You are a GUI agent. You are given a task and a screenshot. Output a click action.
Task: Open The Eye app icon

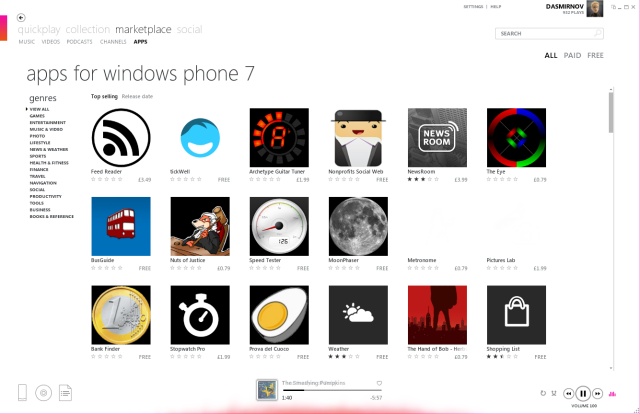(516, 138)
